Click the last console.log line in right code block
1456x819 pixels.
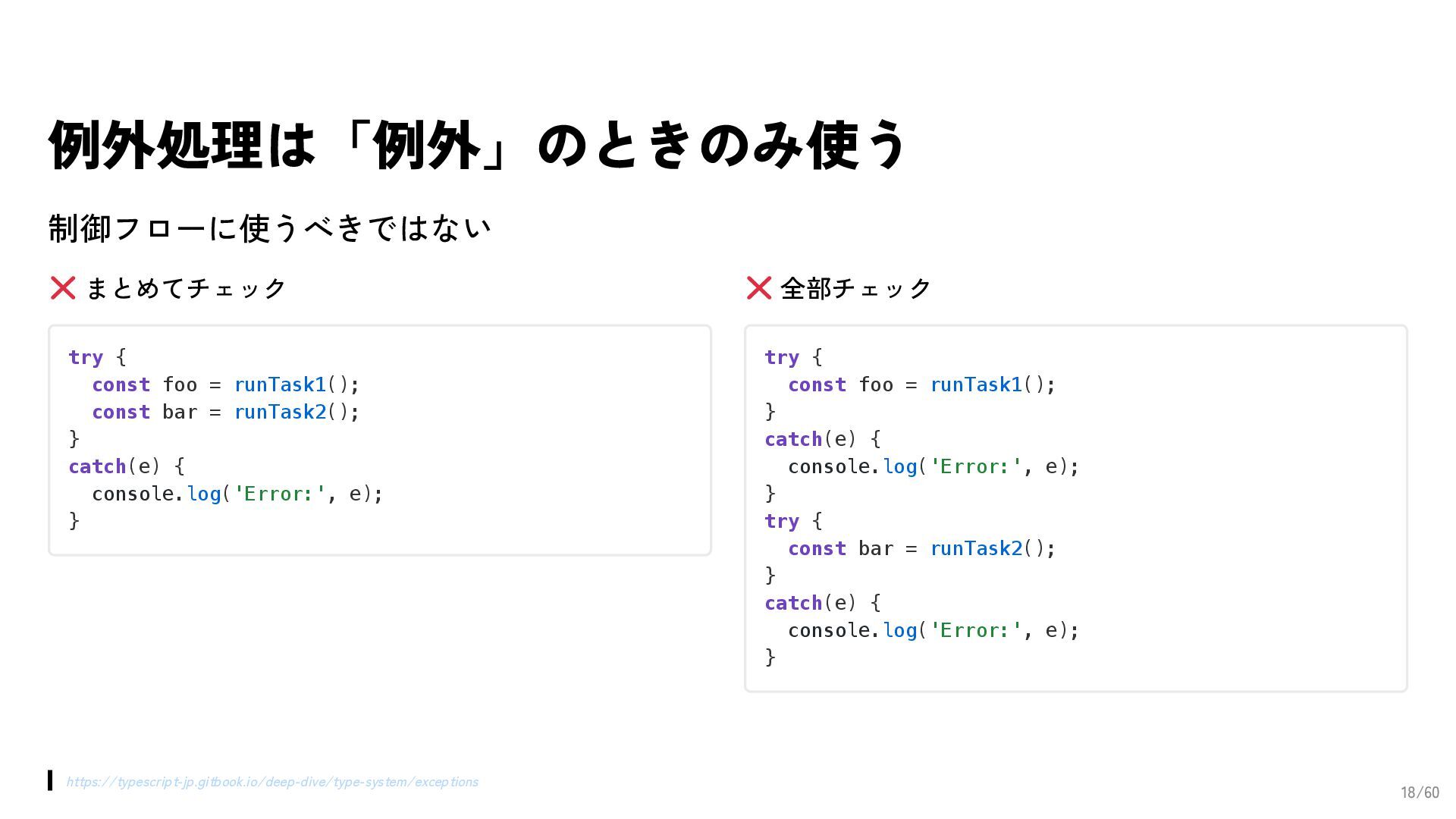pyautogui.click(x=933, y=630)
